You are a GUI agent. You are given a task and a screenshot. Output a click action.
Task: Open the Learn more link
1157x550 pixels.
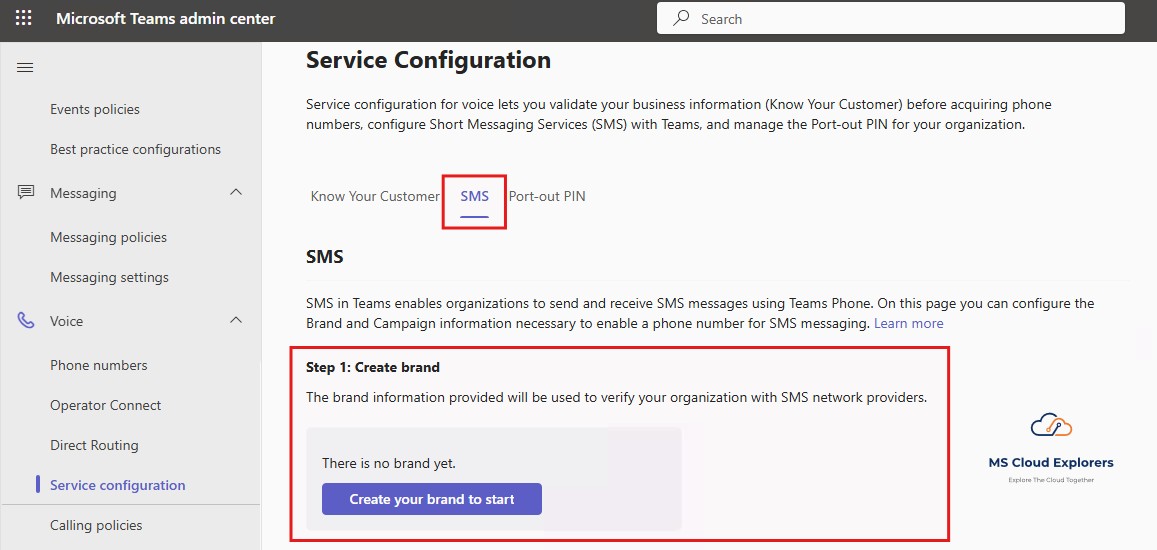click(908, 323)
